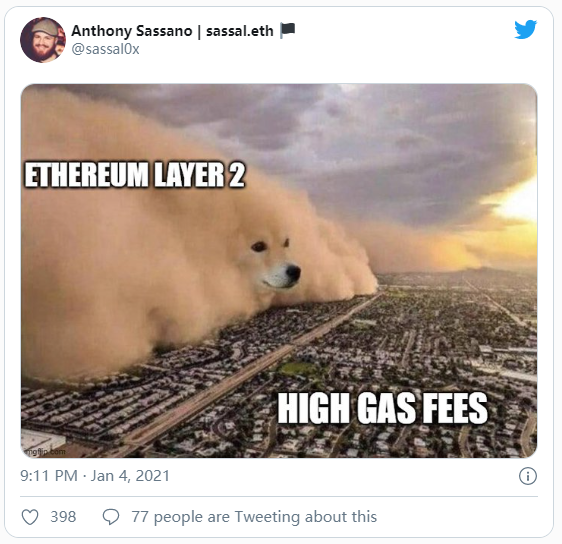Like the tweet with the heart icon

tap(30, 517)
